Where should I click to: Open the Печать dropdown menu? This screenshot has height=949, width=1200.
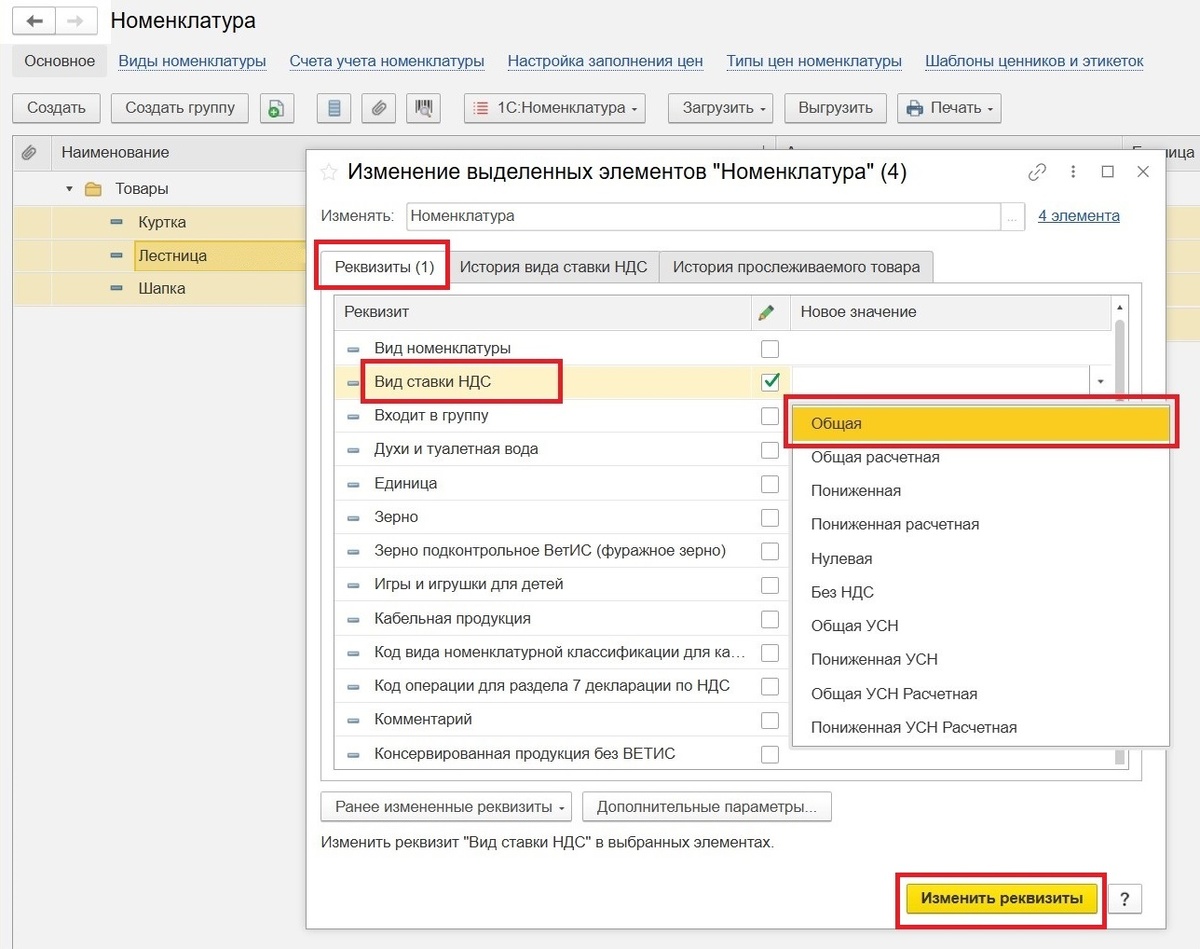pyautogui.click(x=949, y=108)
